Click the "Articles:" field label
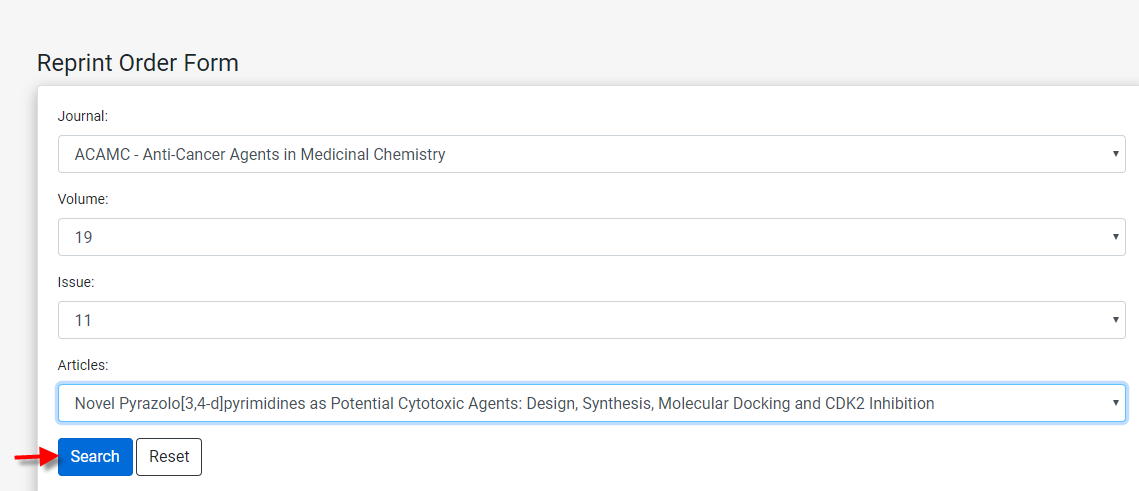Screen dimensions: 1139x491 (83, 365)
